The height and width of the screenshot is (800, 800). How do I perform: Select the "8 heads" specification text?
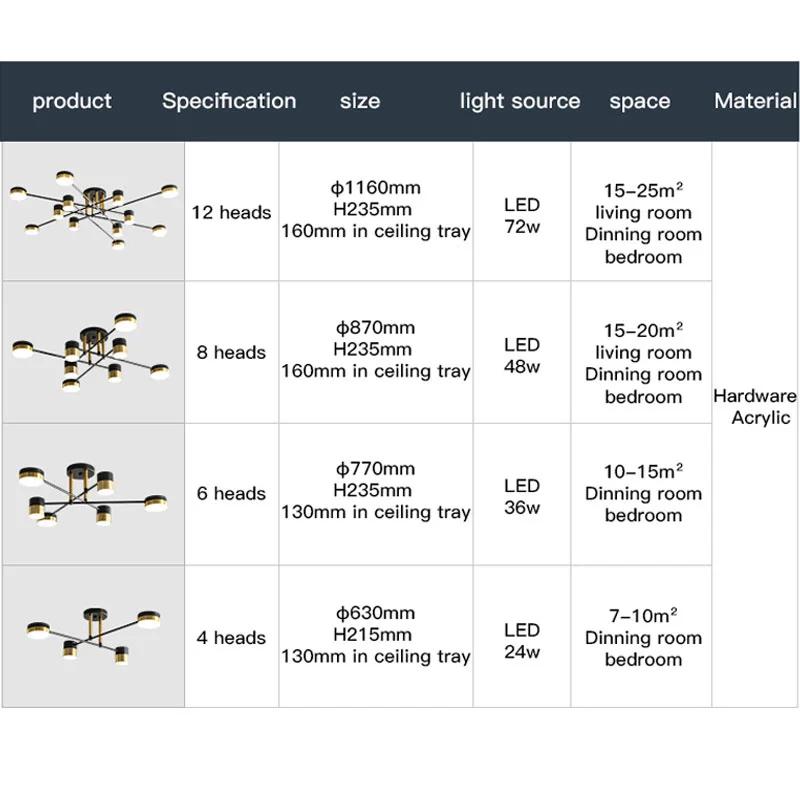point(231,352)
